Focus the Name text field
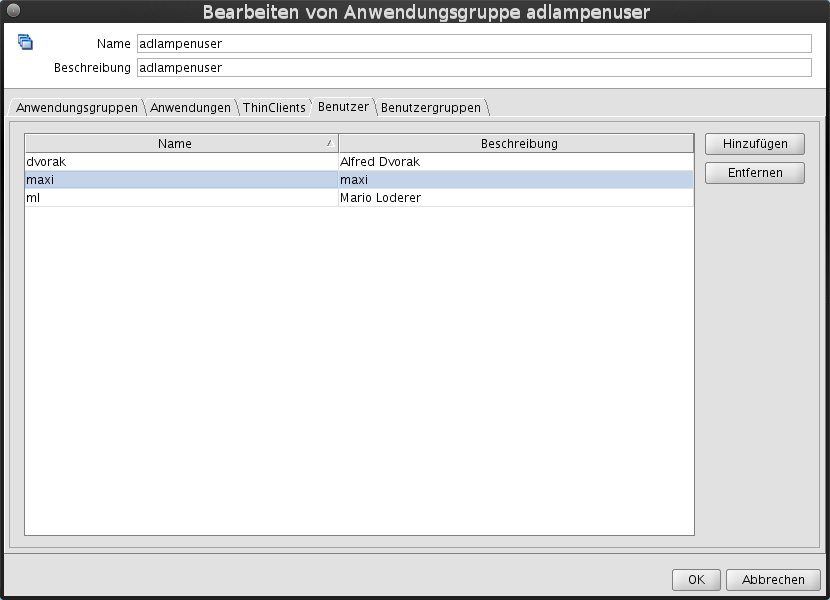Viewport: 830px width, 600px height. (474, 44)
